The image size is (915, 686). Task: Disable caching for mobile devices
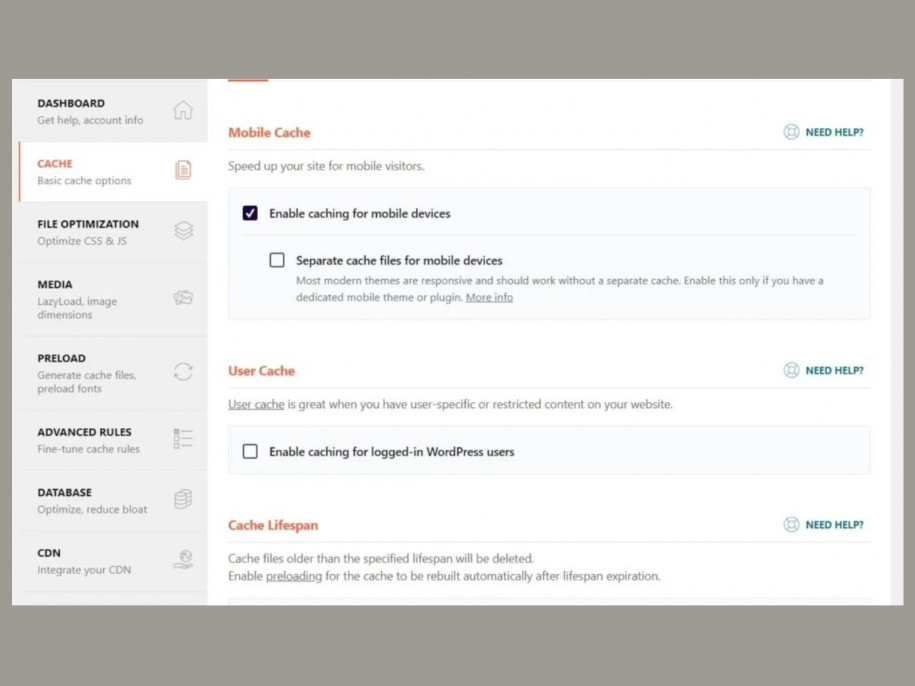(249, 213)
